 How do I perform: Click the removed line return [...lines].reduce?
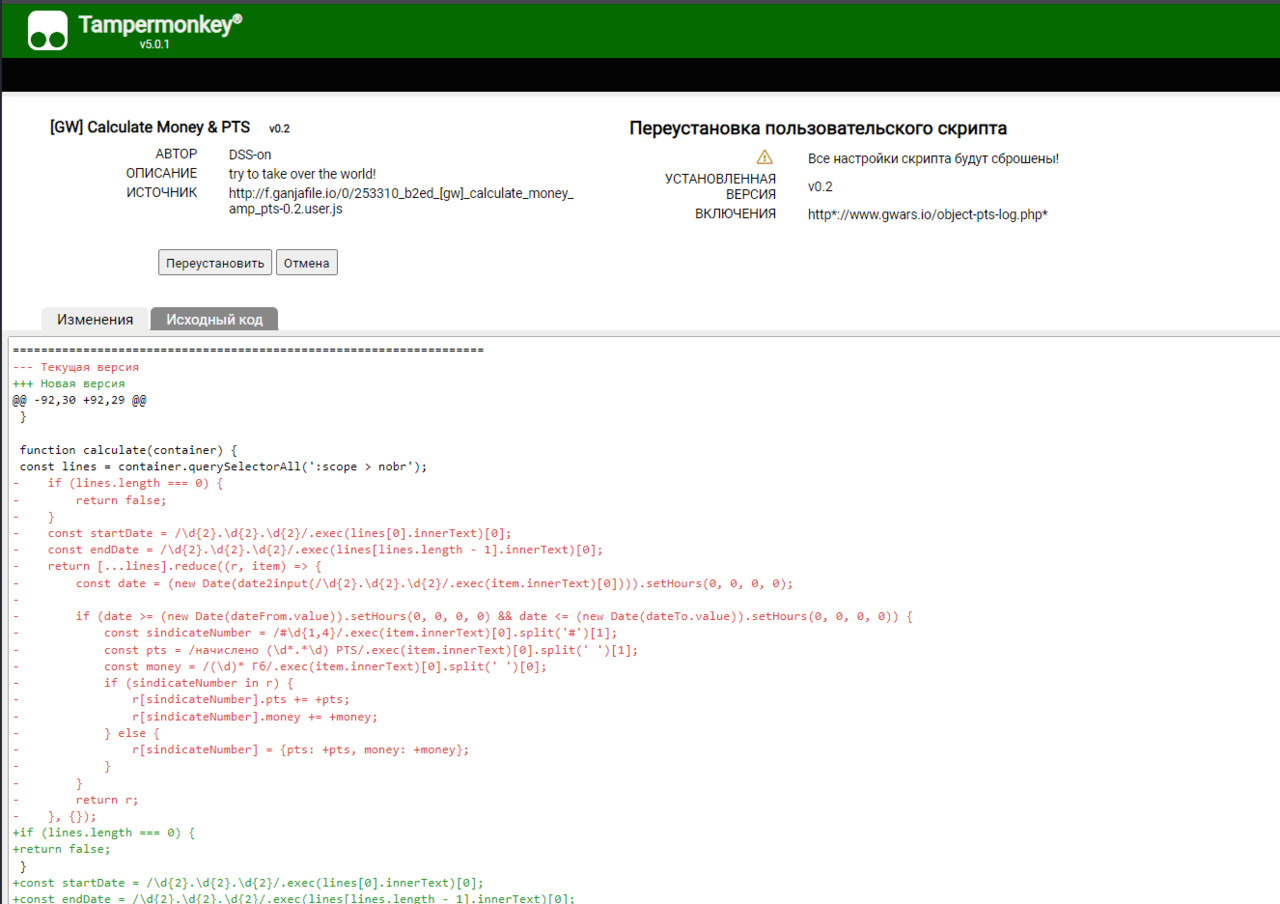[167, 567]
